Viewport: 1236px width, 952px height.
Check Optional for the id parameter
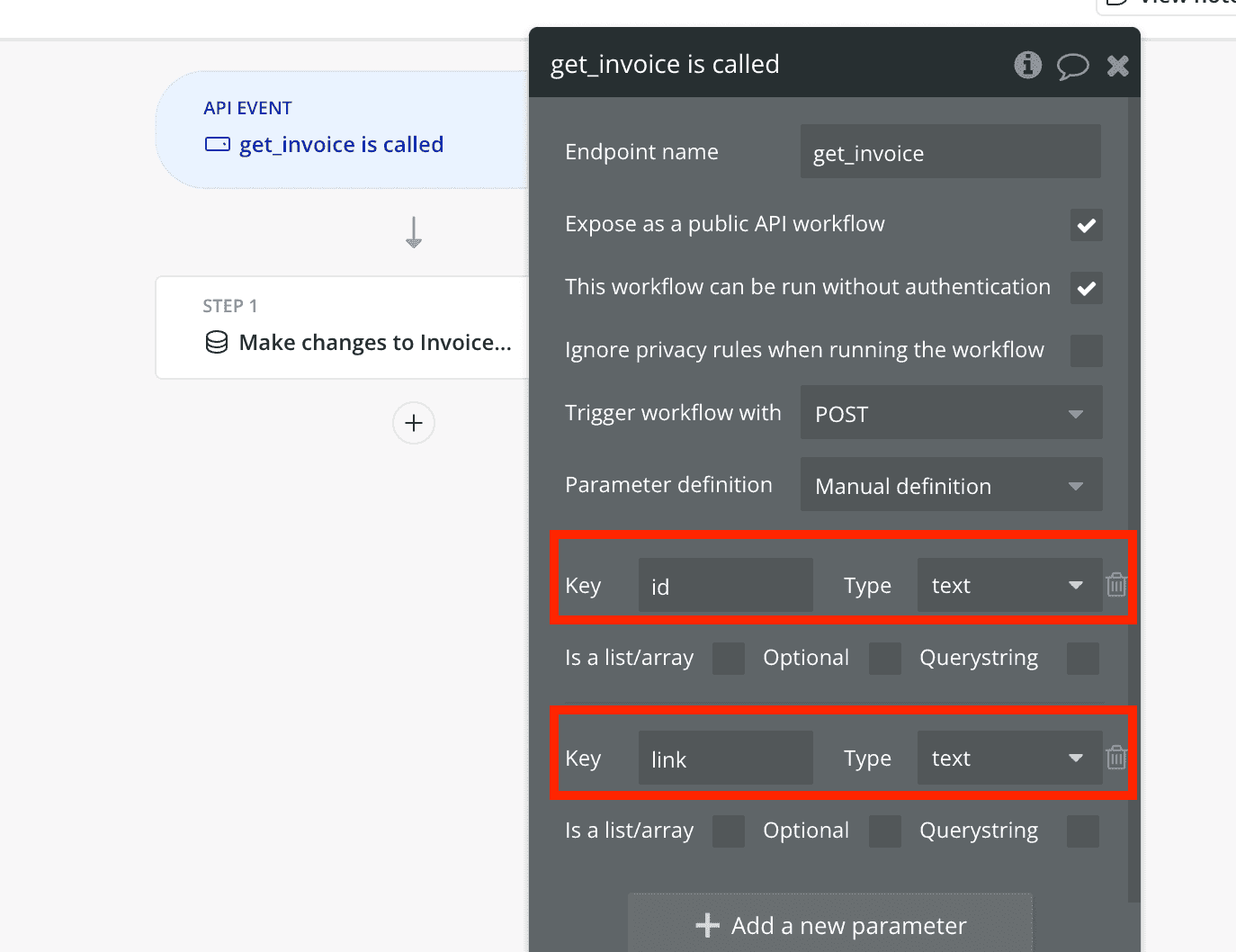pyautogui.click(x=884, y=659)
